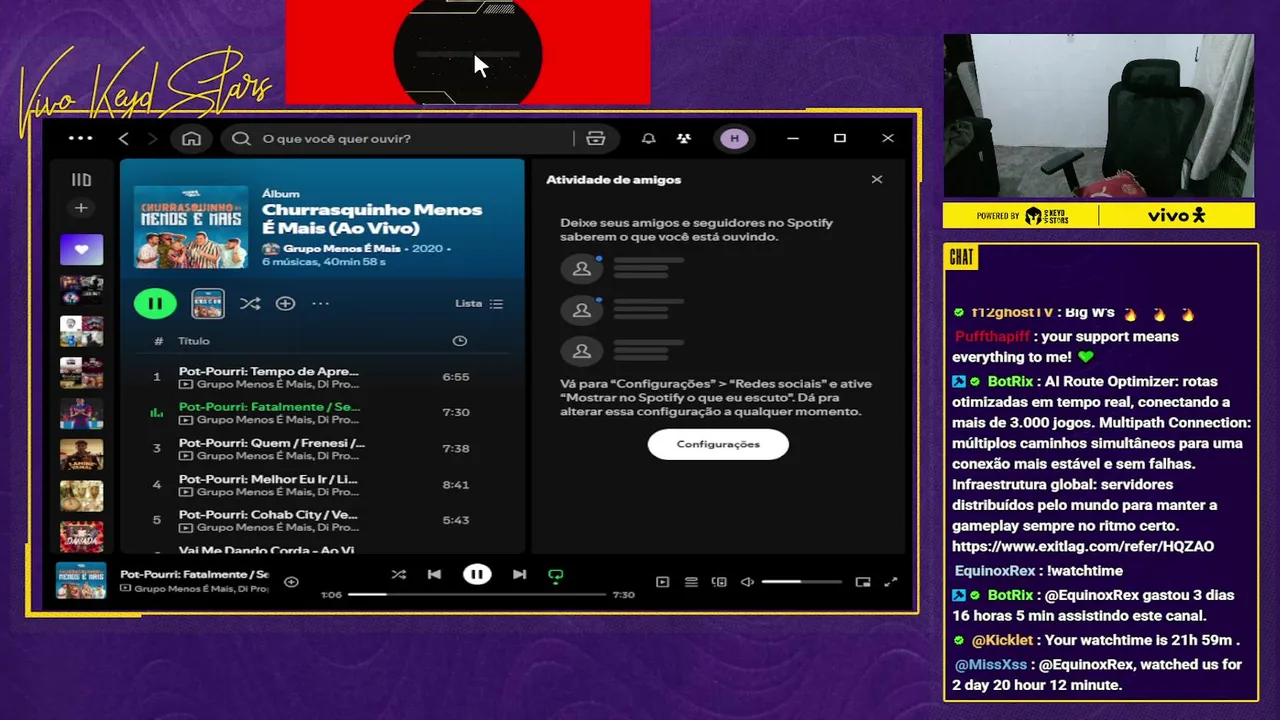This screenshot has height=720, width=1280.
Task: Pause album with the green button
Action: pos(155,303)
